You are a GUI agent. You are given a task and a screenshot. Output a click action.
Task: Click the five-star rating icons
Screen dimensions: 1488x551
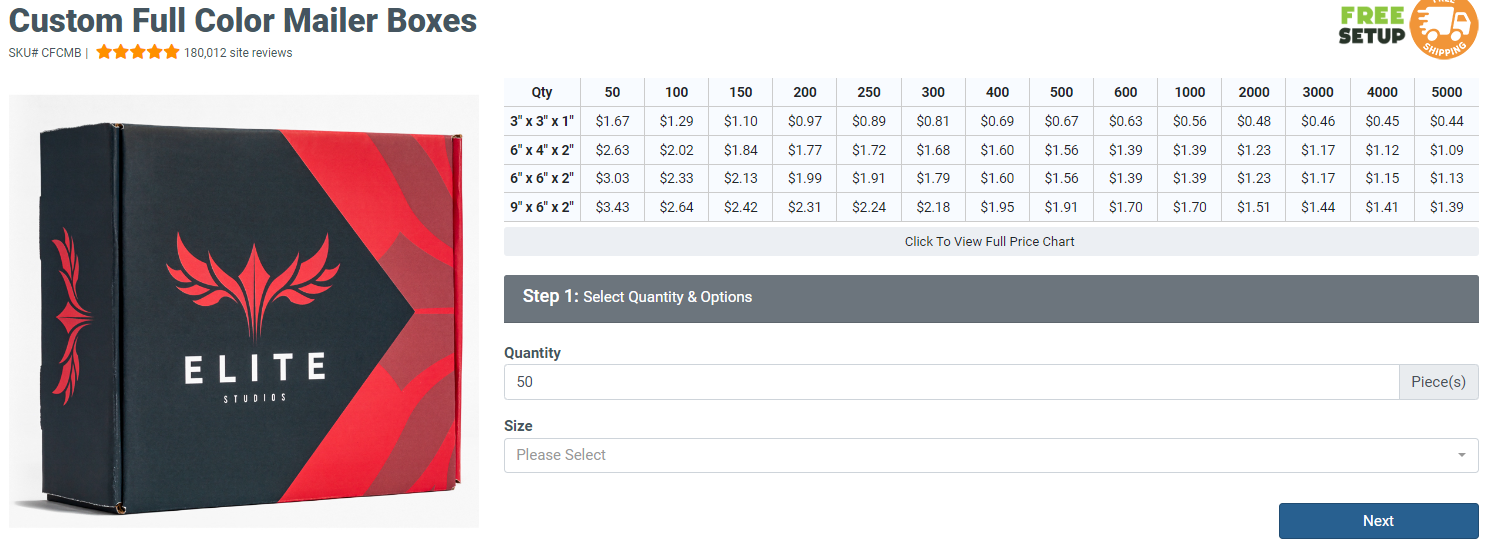[x=137, y=52]
